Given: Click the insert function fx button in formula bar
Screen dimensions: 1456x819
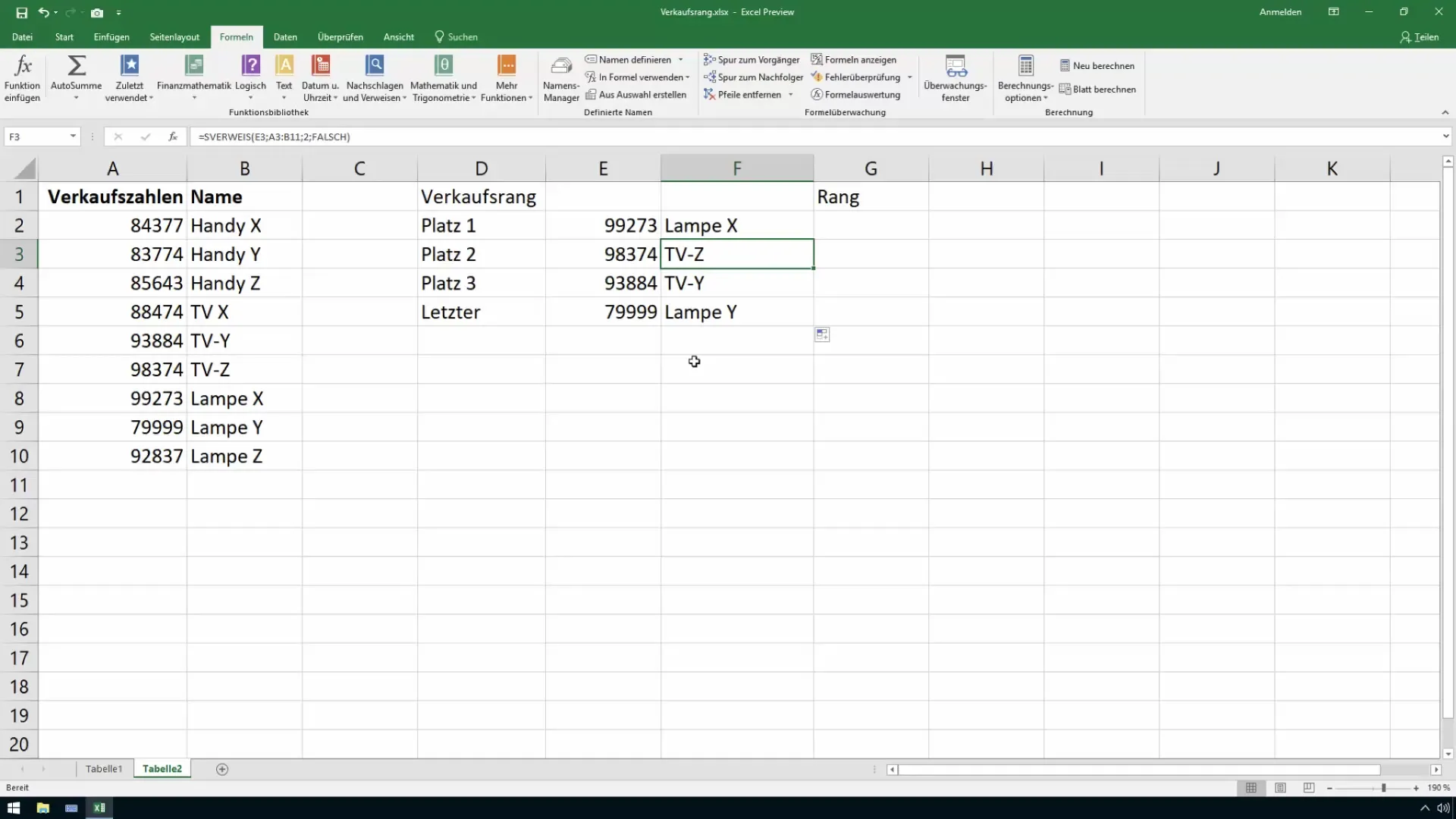Looking at the screenshot, I should click(x=173, y=136).
